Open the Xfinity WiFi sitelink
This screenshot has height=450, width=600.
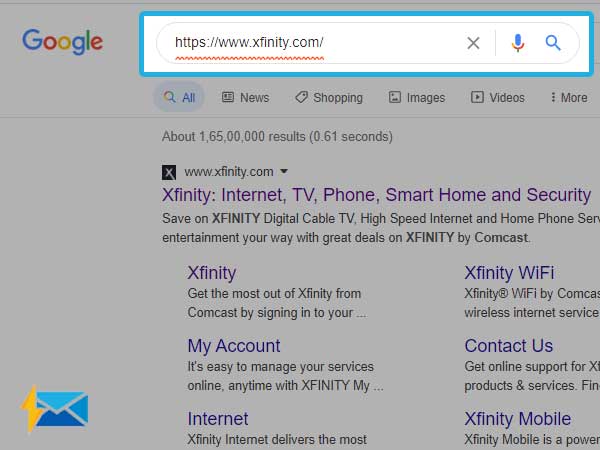(x=509, y=273)
